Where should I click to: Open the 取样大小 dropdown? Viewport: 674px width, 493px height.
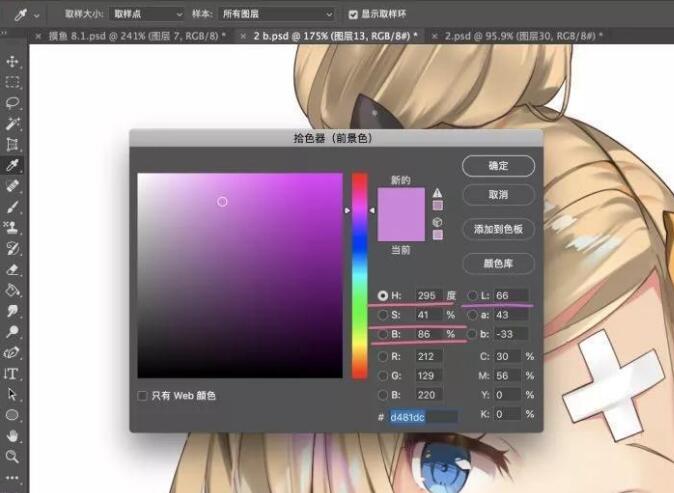(x=147, y=14)
